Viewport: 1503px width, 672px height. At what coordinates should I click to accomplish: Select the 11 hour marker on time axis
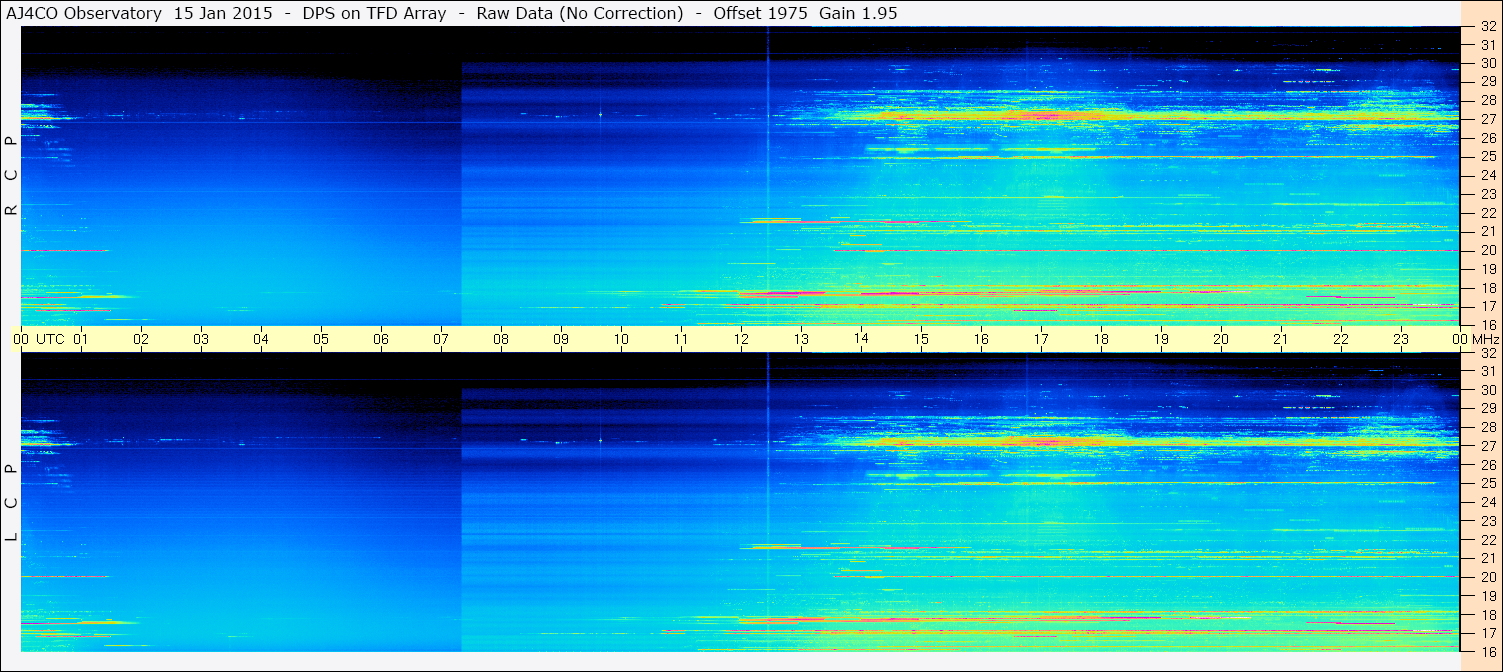pyautogui.click(x=681, y=339)
